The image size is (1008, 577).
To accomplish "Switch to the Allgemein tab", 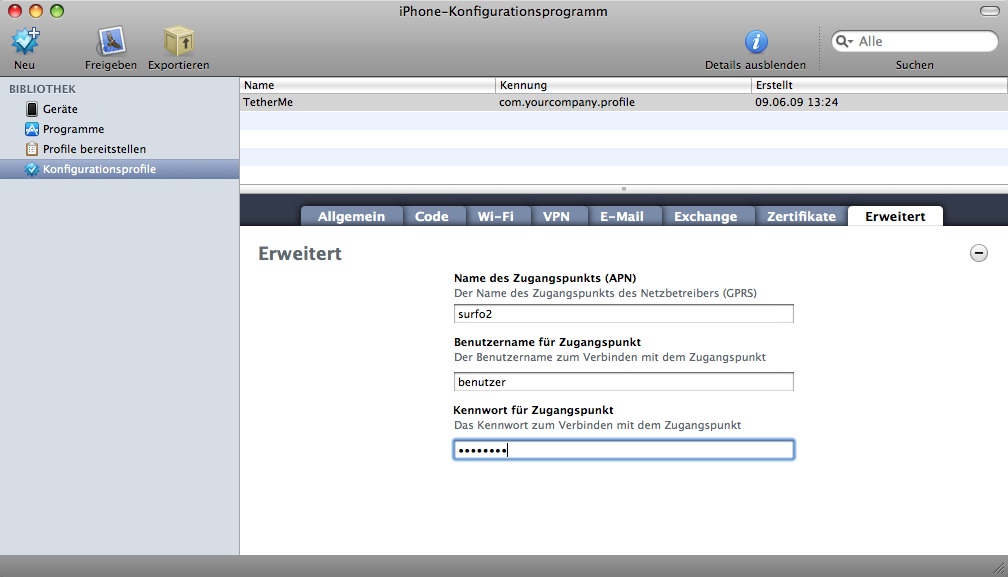I will pos(351,216).
